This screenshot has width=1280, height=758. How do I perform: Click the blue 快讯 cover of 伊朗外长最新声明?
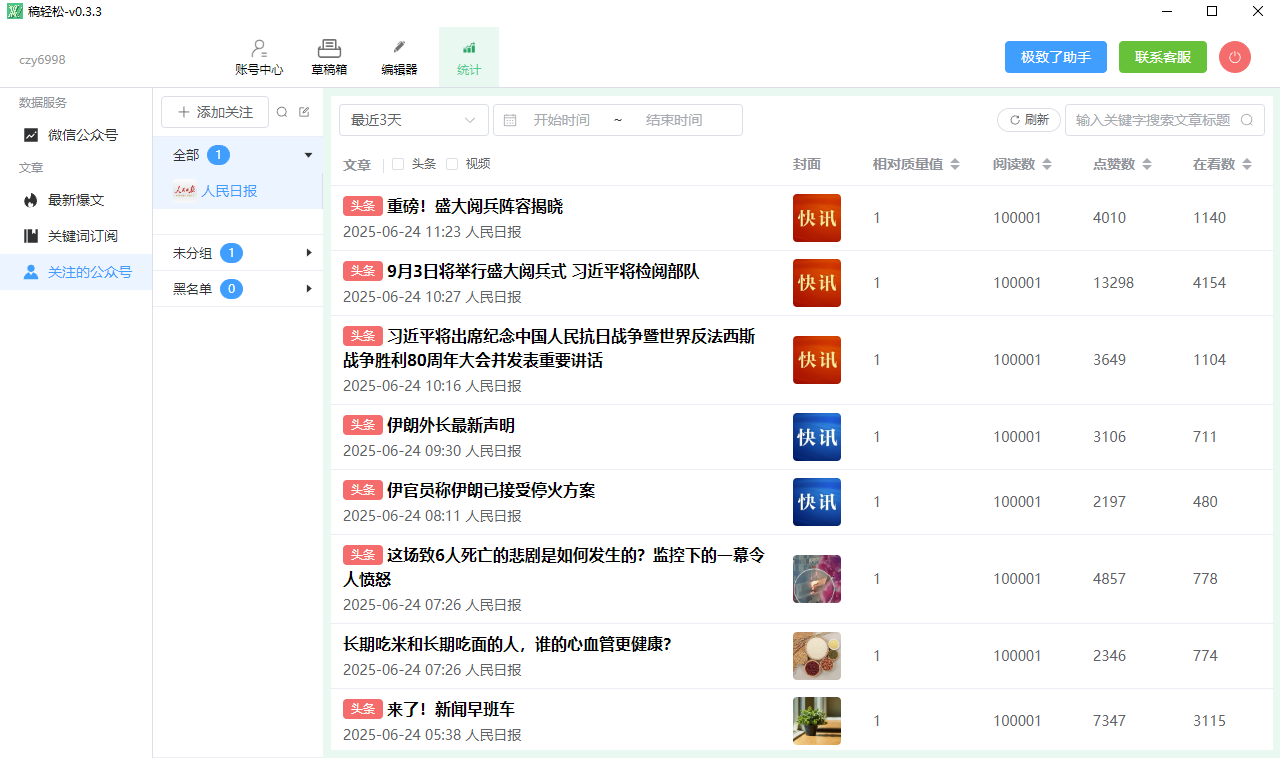click(x=817, y=437)
